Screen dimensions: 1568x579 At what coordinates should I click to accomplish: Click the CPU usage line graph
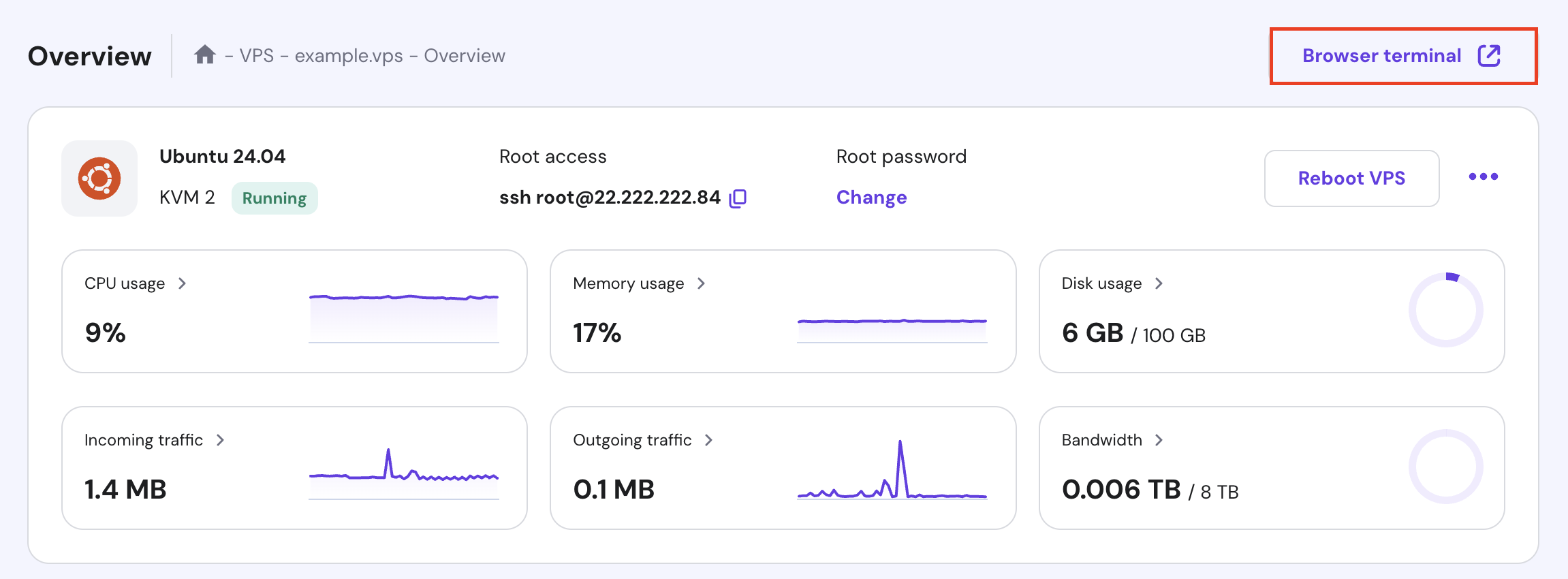(404, 317)
